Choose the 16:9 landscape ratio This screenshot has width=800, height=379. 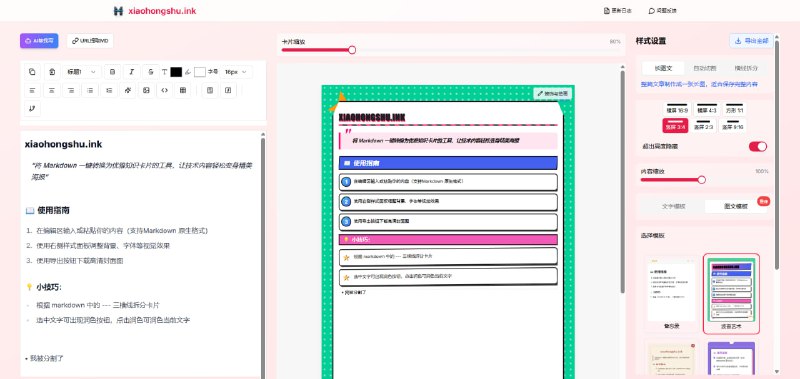pos(677,109)
